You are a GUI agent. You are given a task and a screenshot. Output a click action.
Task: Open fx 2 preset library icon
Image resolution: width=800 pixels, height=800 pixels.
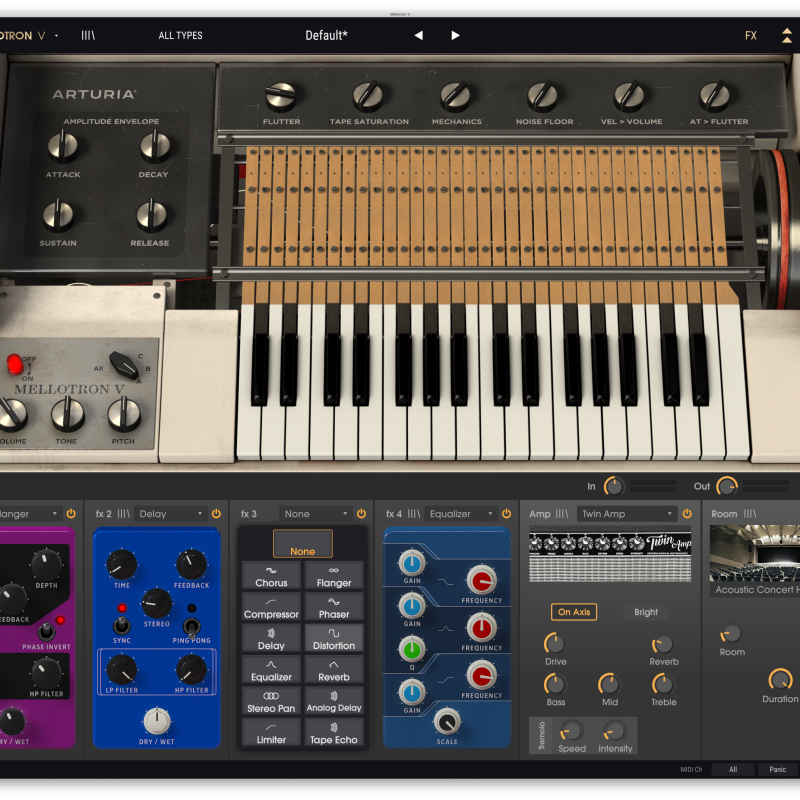[x=123, y=514]
